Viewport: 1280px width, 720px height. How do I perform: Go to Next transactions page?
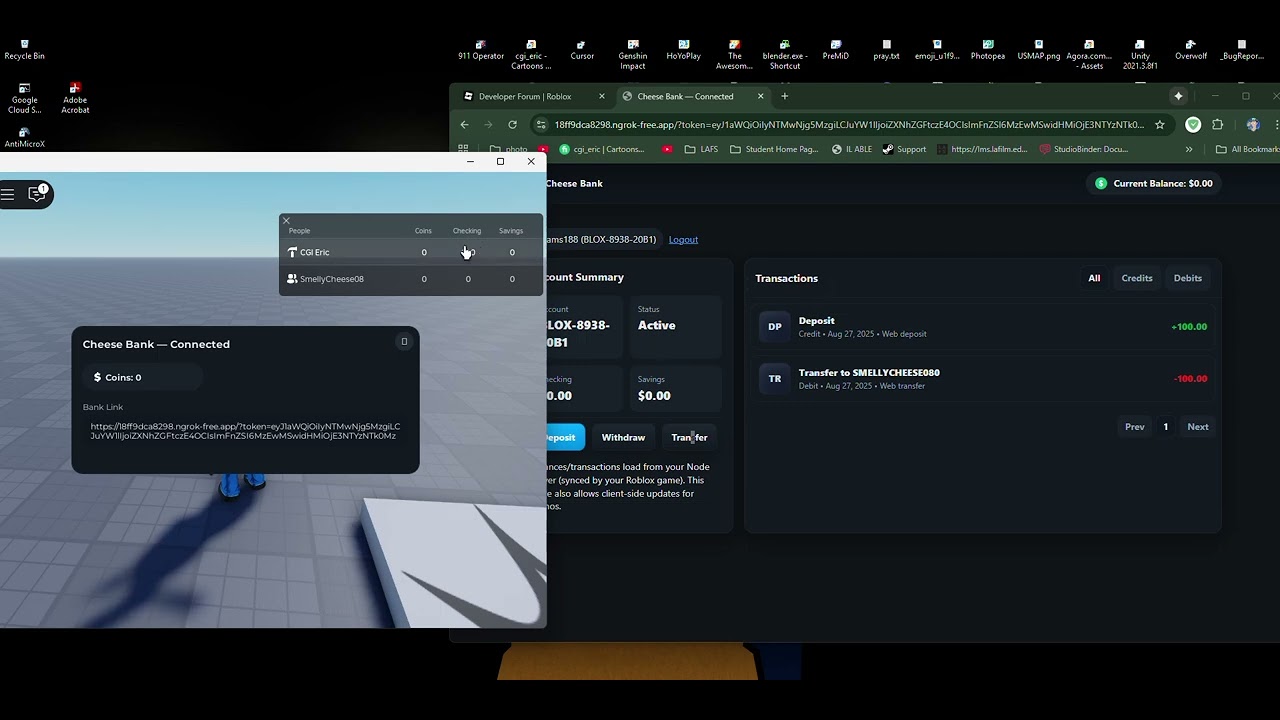1197,427
